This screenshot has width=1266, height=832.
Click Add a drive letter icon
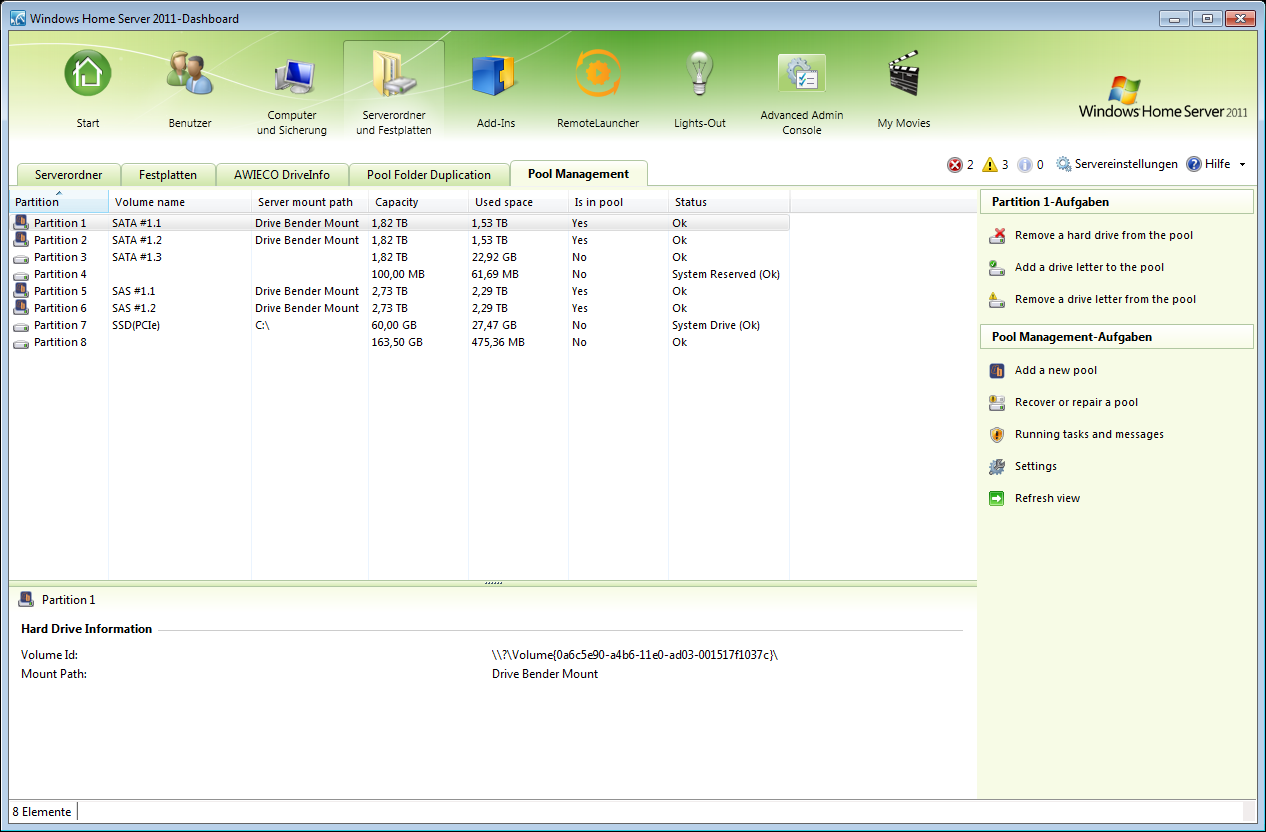997,268
